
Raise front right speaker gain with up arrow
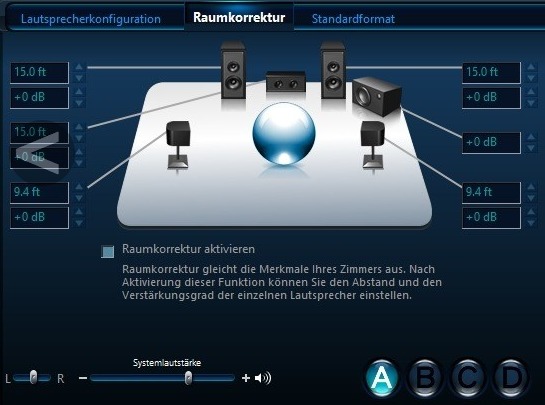click(531, 92)
